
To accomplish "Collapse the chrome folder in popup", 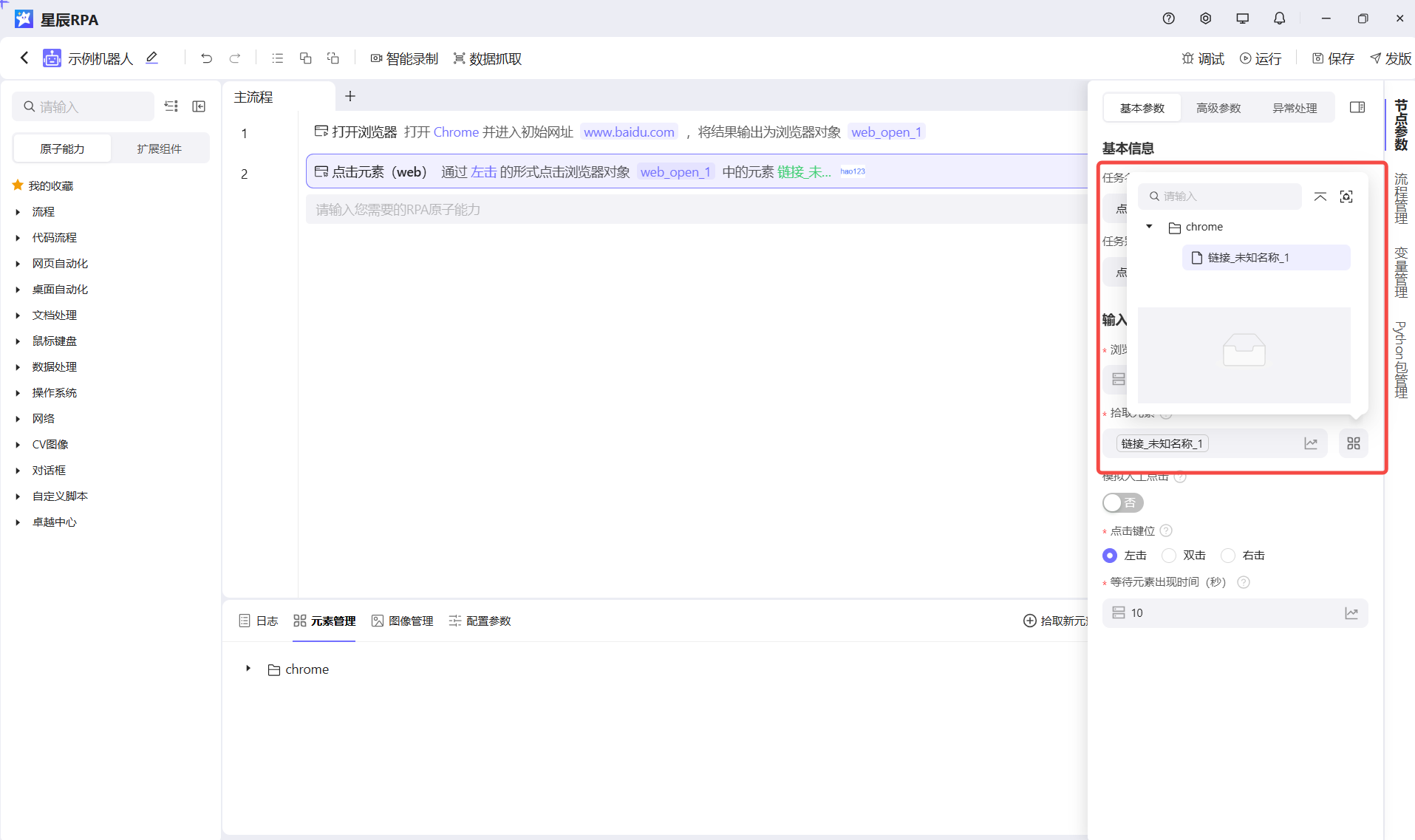I will tap(1149, 227).
